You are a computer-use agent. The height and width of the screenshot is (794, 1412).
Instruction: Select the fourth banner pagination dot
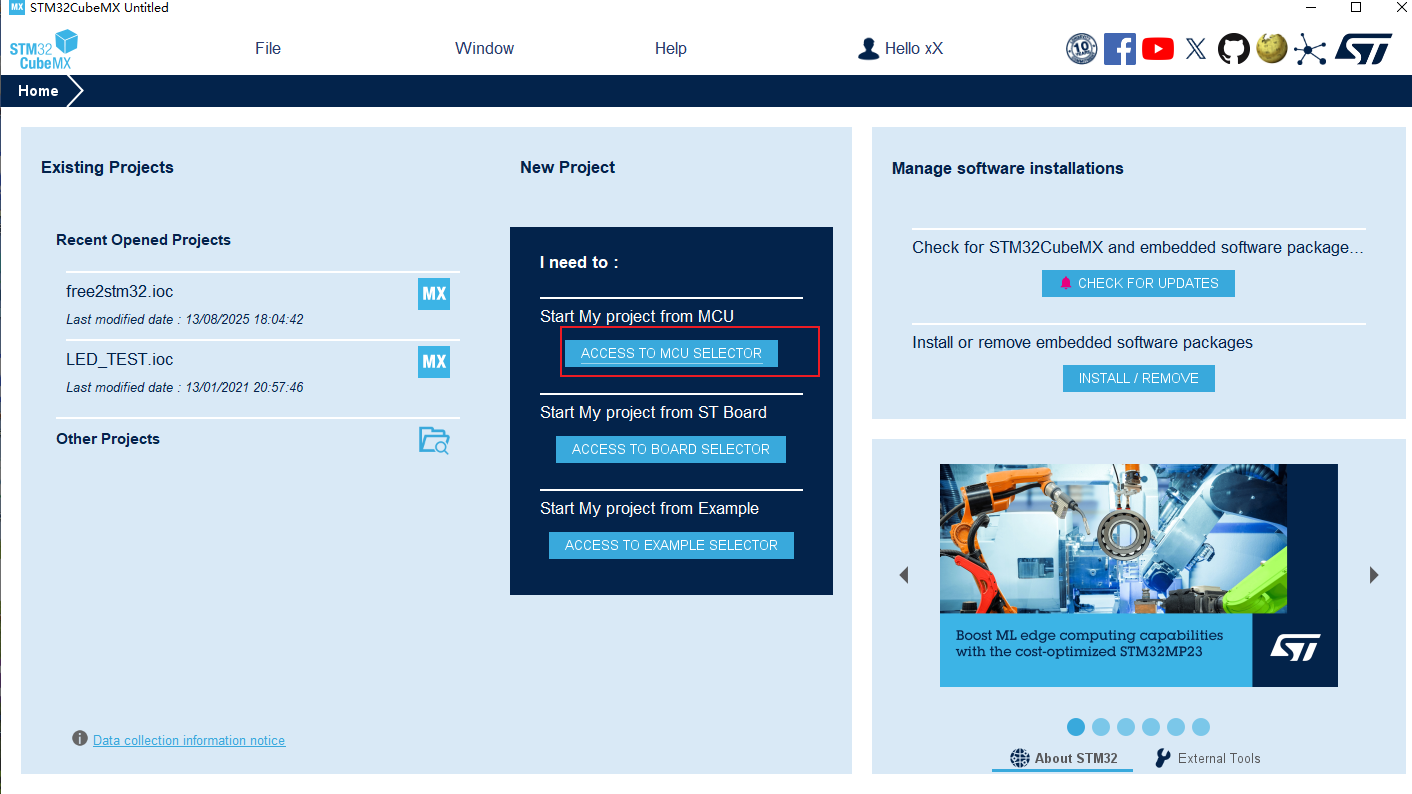coord(1151,727)
